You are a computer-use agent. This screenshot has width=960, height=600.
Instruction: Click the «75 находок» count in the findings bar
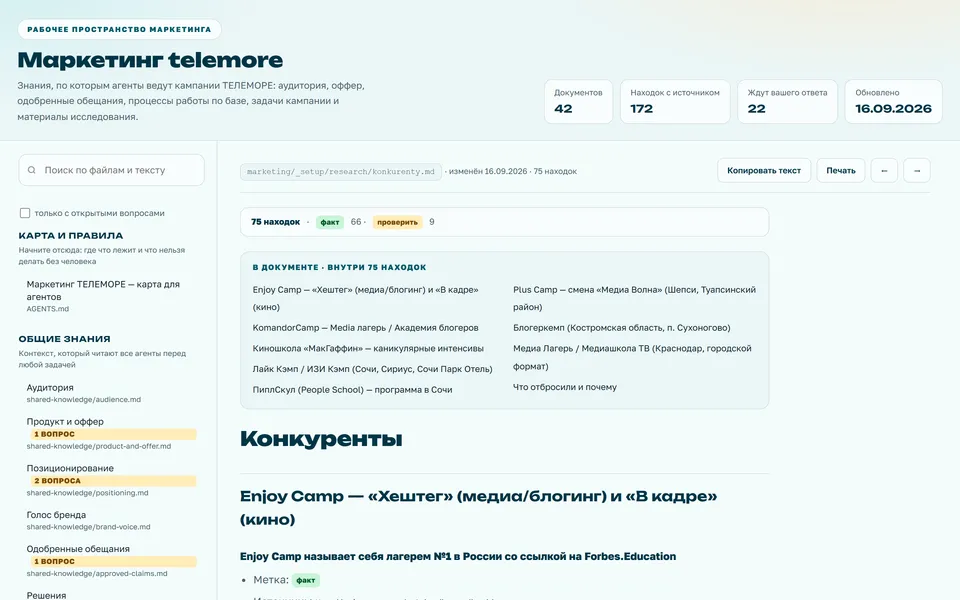click(x=276, y=222)
